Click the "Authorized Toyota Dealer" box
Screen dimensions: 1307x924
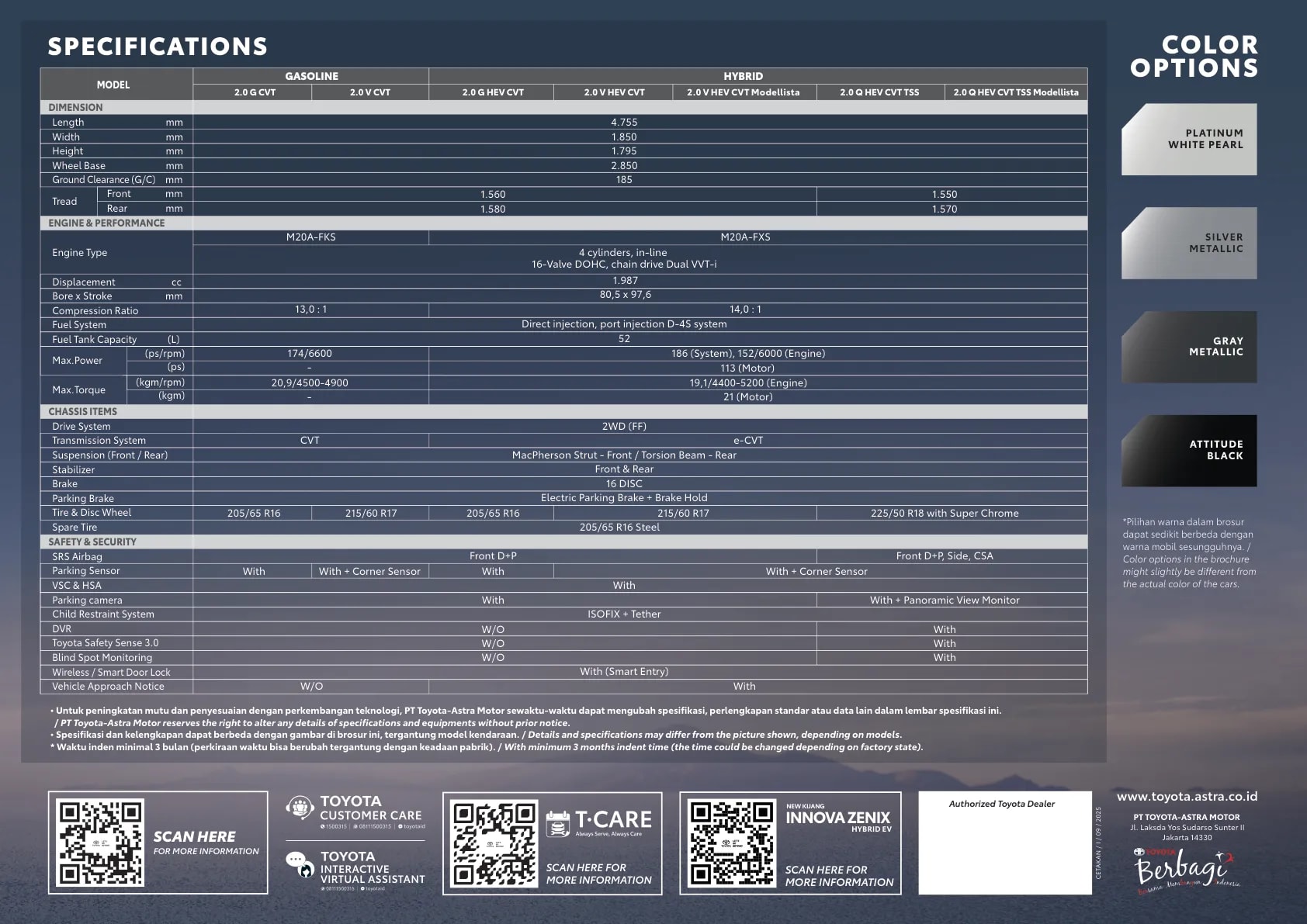[x=1005, y=843]
